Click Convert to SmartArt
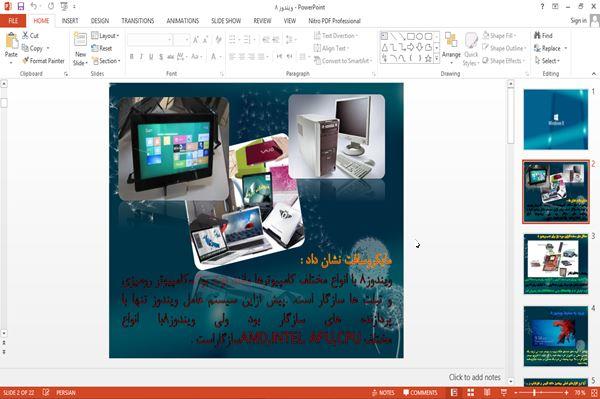This screenshot has height=399, width=600. coord(343,60)
